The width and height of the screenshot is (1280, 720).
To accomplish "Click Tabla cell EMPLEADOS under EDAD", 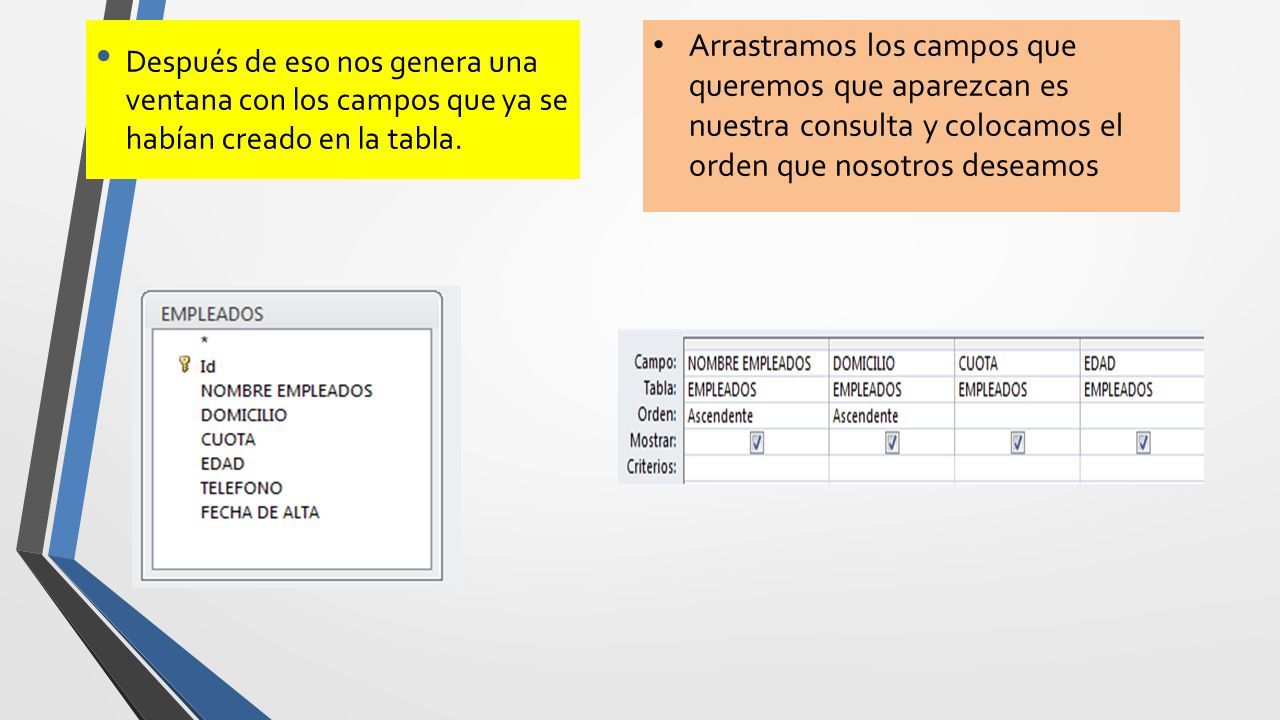I will click(1142, 389).
